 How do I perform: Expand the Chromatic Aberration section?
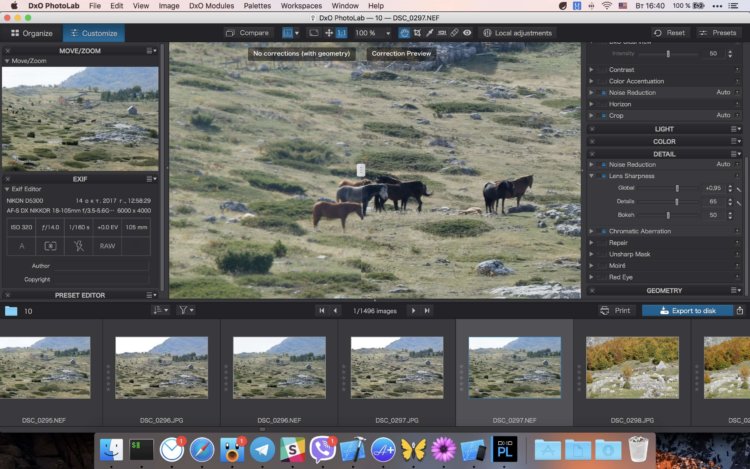point(592,231)
